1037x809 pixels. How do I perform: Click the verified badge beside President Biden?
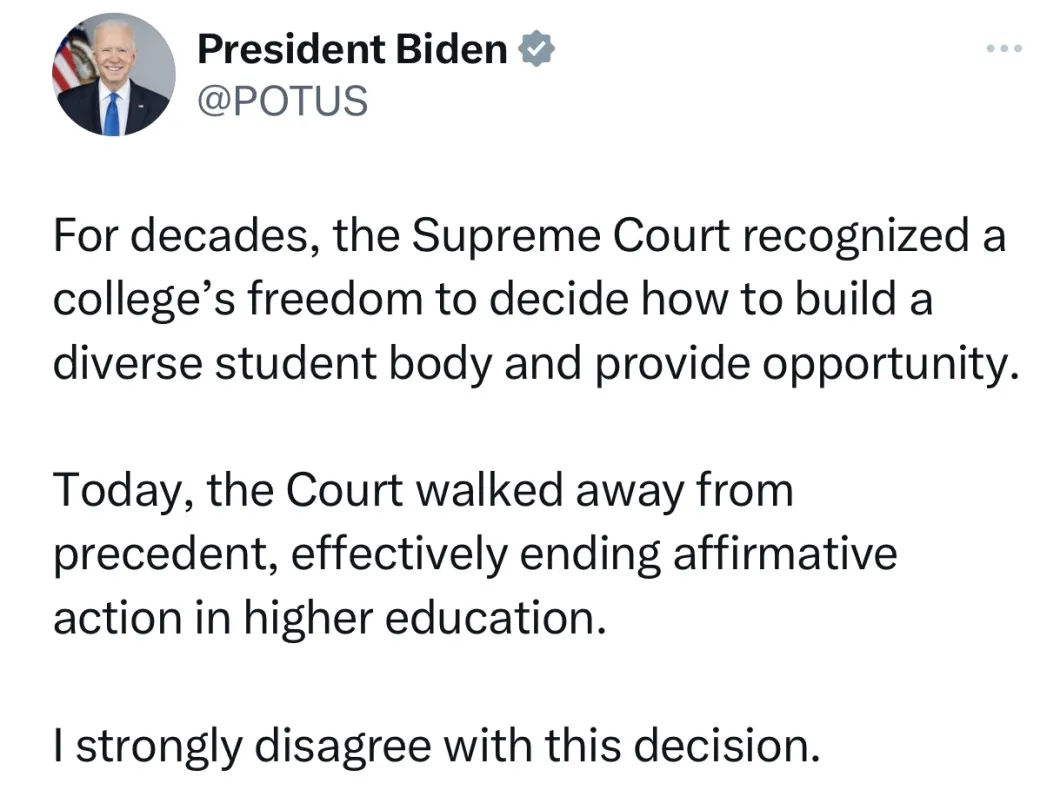537,49
